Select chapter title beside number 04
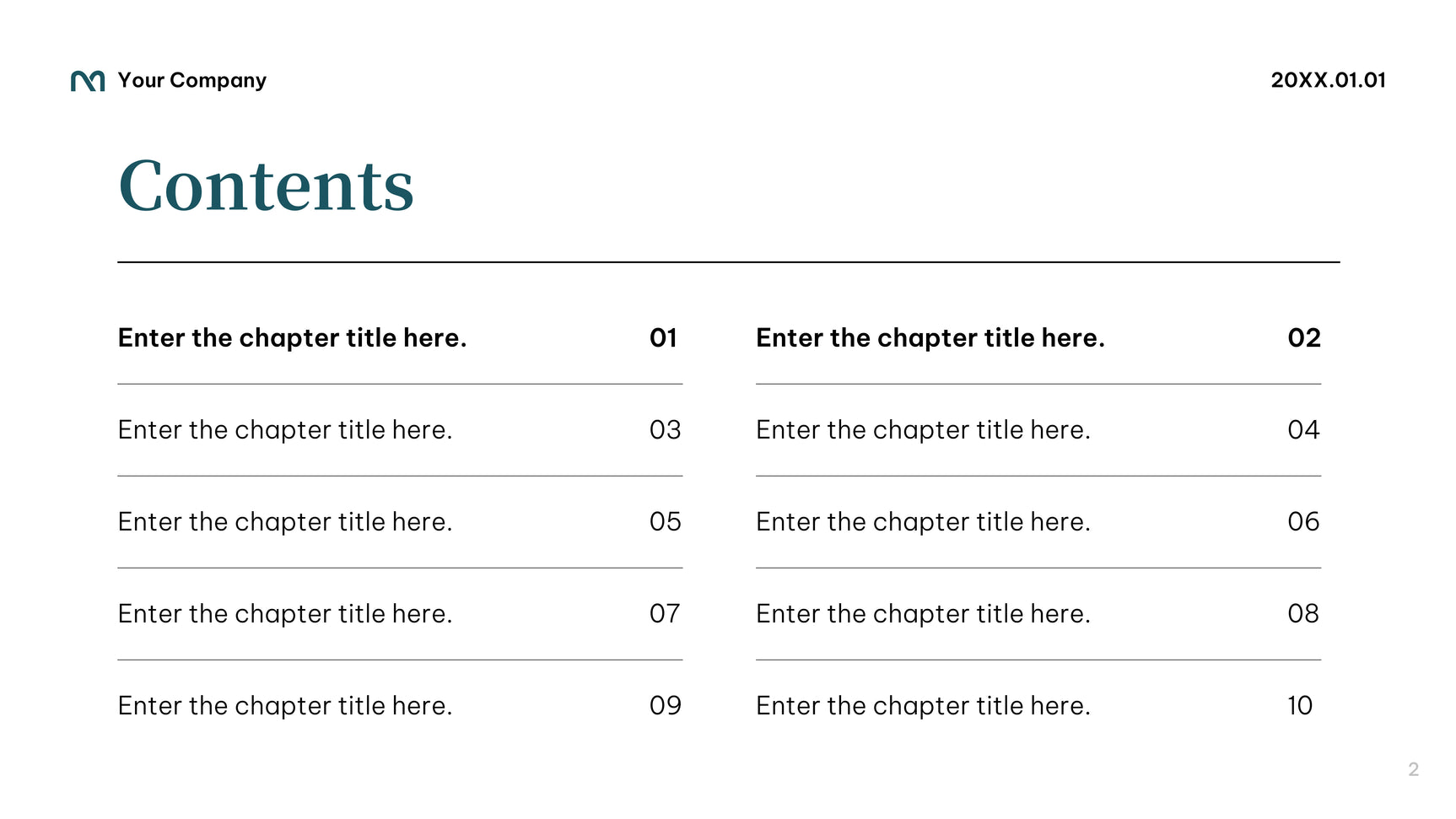Viewport: 1456px width, 819px height. [923, 430]
